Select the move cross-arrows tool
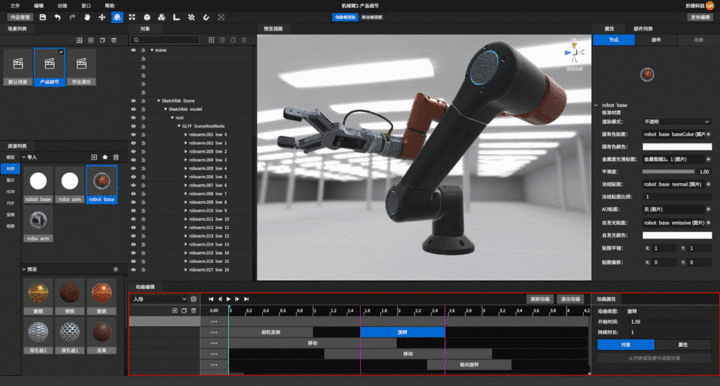This screenshot has width=720, height=386. [x=102, y=17]
